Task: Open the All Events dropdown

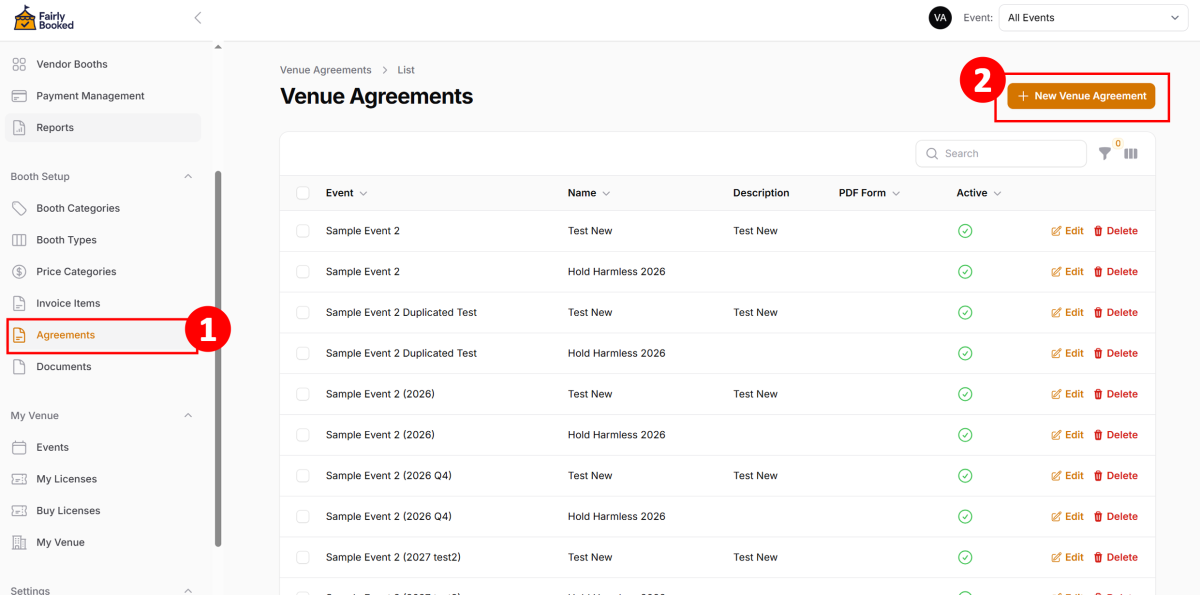Action: pos(1093,18)
